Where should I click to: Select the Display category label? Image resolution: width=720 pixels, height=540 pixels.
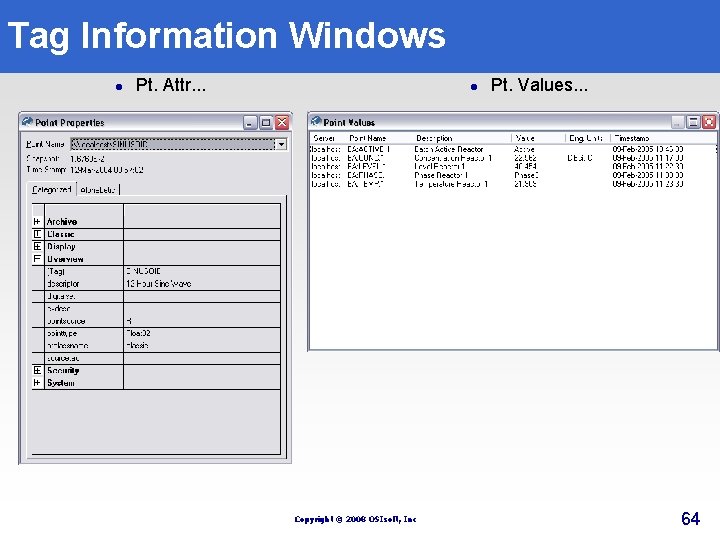[x=61, y=247]
